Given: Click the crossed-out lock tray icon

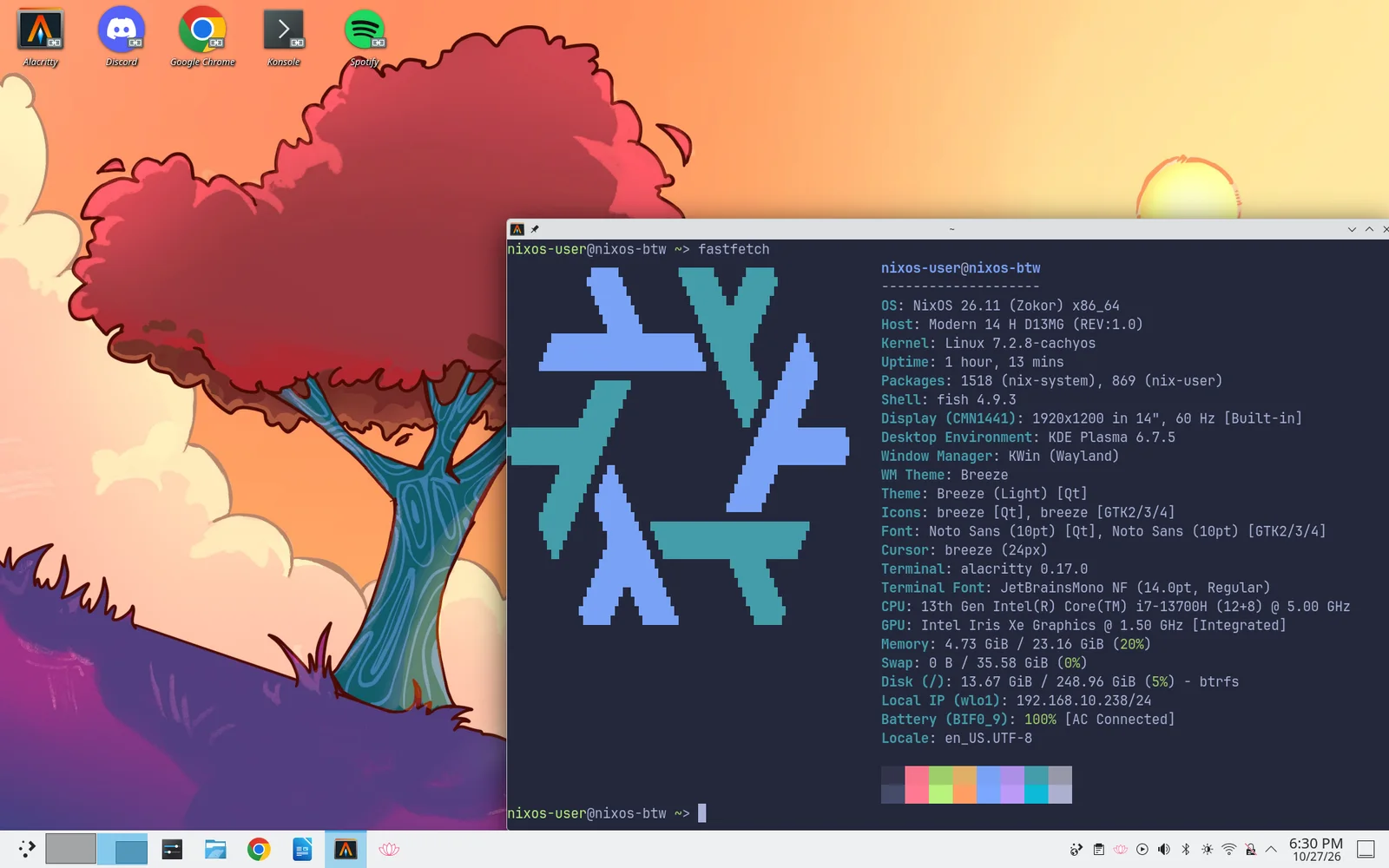Looking at the screenshot, I should (x=1250, y=850).
